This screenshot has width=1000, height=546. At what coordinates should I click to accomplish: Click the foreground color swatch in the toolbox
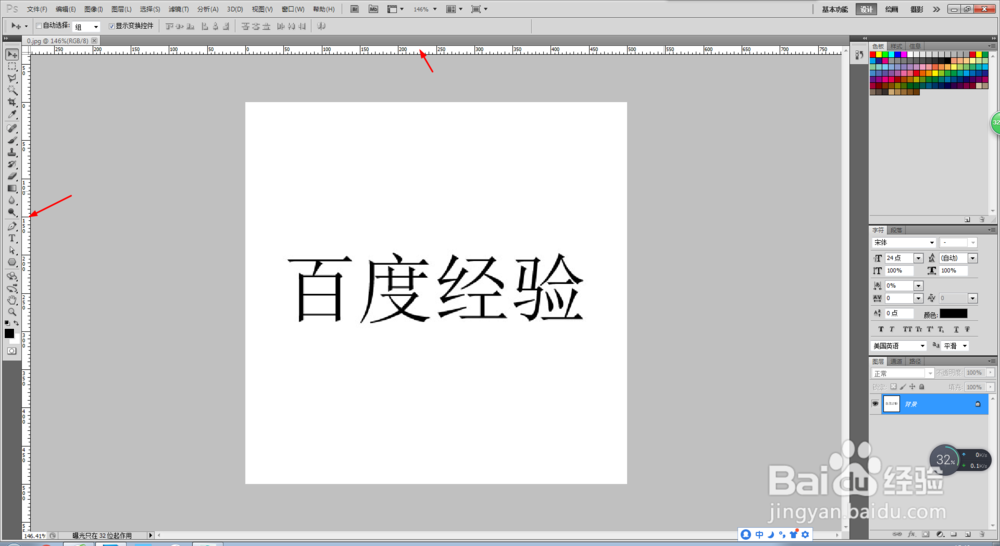(x=9, y=333)
